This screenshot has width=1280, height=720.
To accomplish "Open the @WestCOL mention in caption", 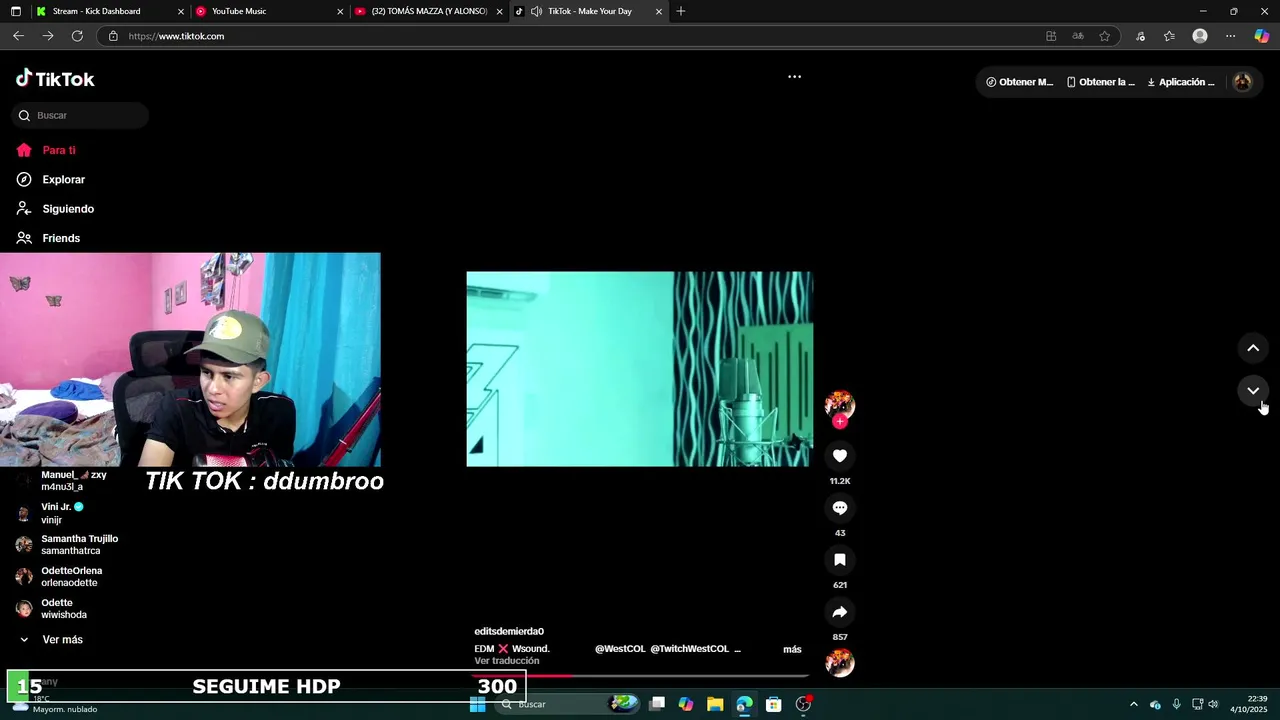I will tap(620, 649).
